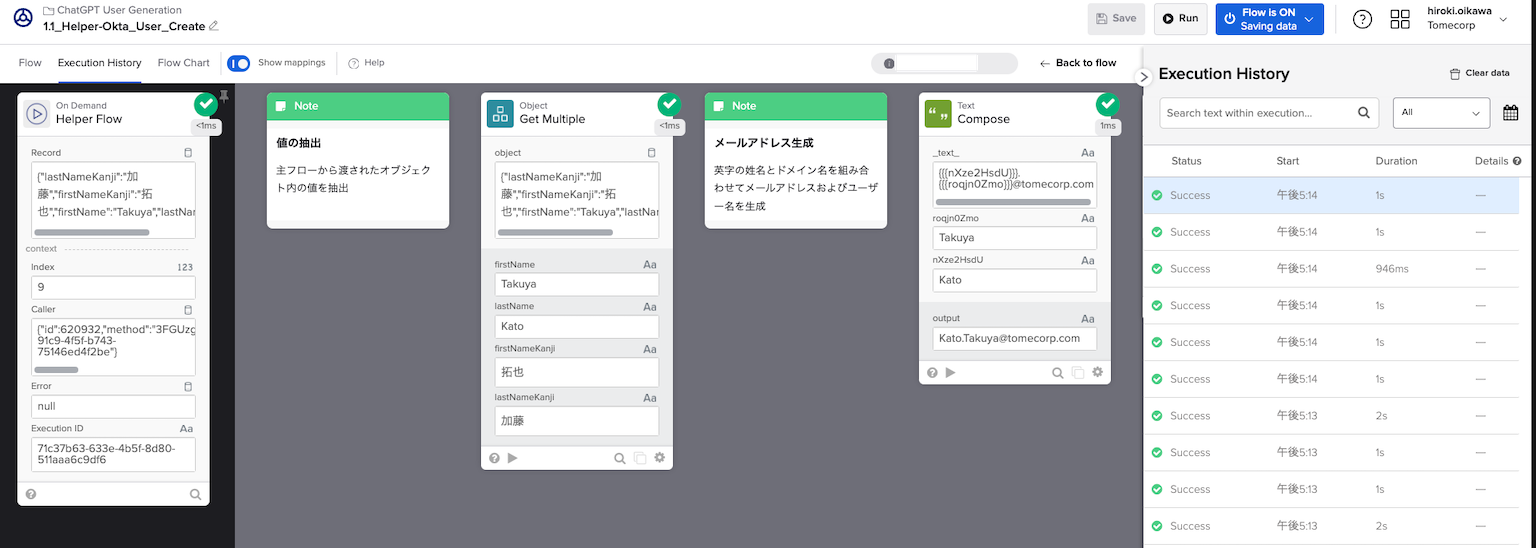Click the Clear data button
The image size is (1536, 548).
(1479, 73)
